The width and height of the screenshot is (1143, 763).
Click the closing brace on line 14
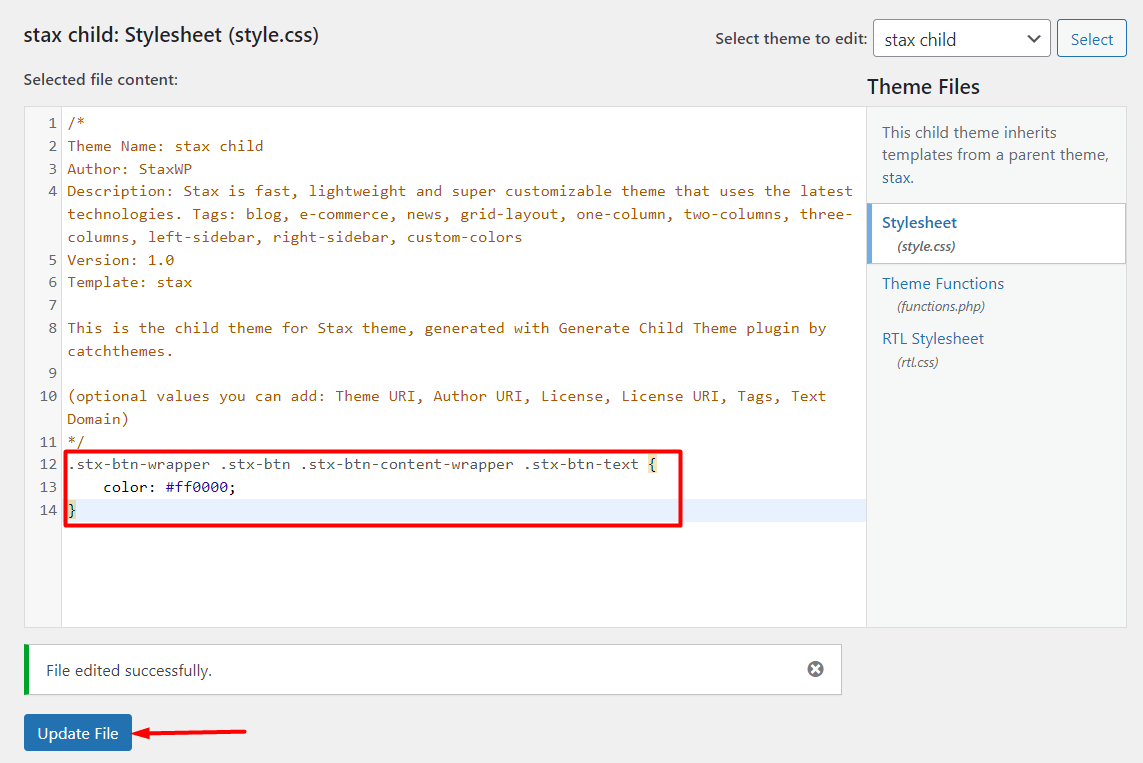(70, 510)
